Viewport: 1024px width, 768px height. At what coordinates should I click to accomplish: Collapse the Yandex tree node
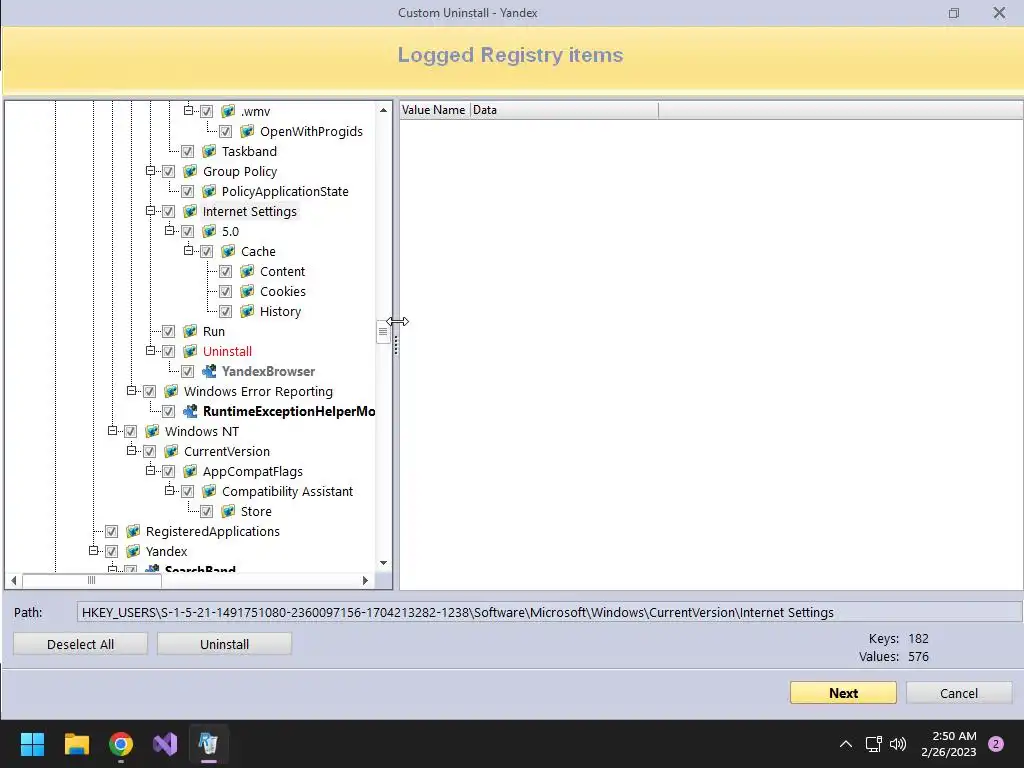pyautogui.click(x=93, y=551)
